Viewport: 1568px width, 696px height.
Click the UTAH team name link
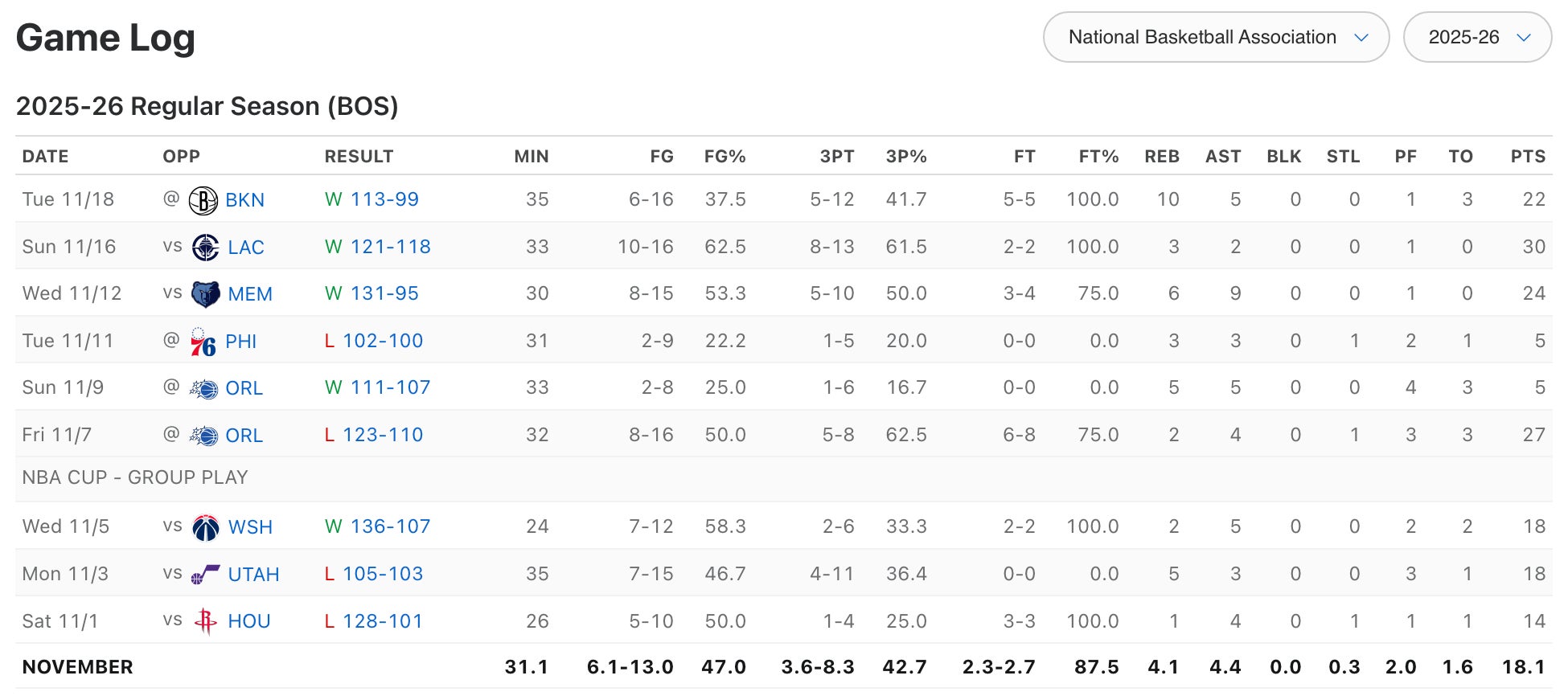tap(253, 575)
